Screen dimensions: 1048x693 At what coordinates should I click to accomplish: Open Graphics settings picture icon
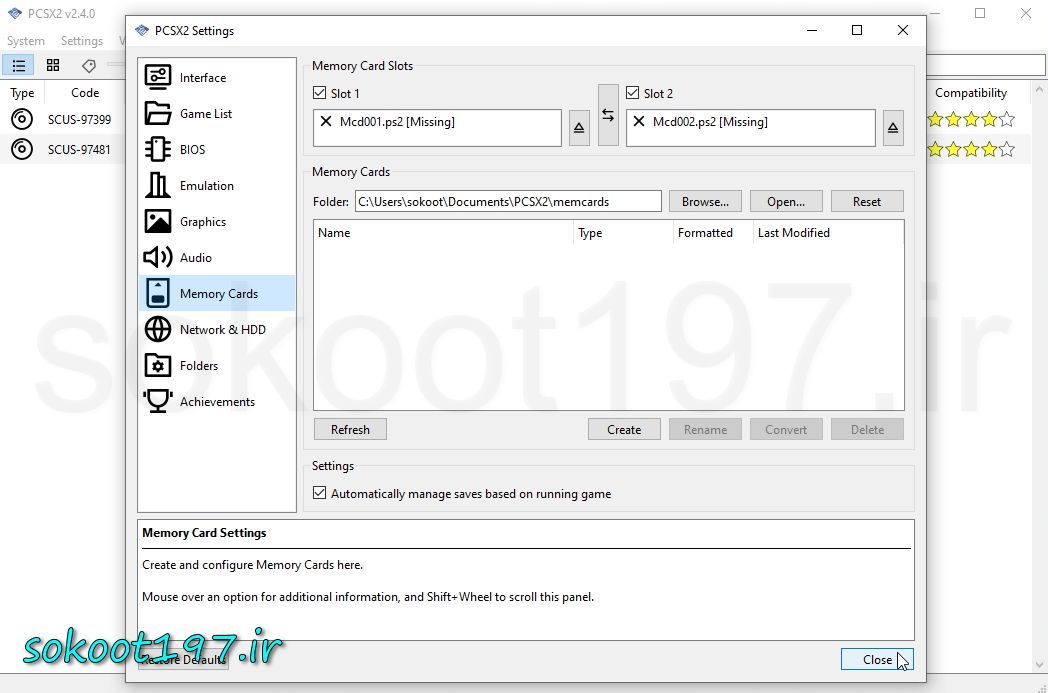click(158, 221)
